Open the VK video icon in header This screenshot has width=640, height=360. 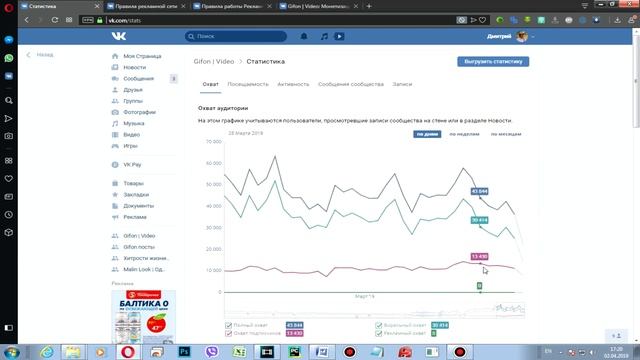(339, 36)
